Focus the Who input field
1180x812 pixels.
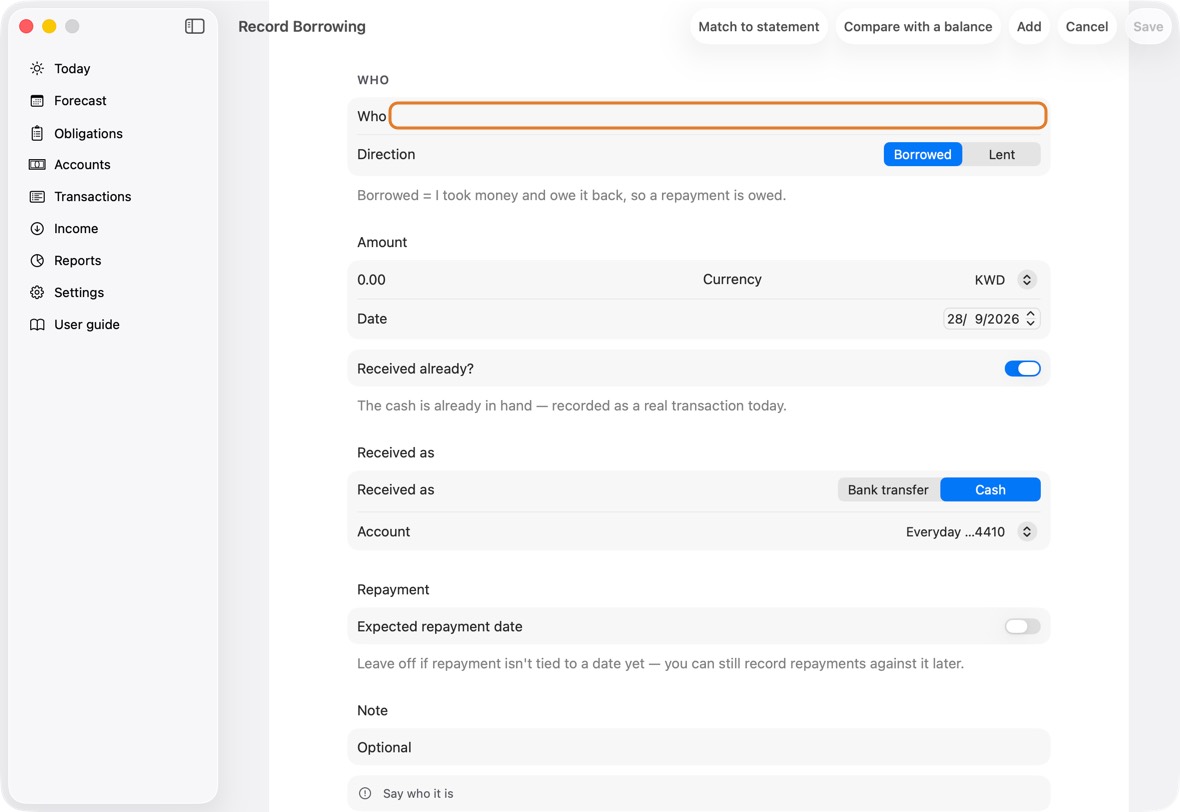[718, 116]
